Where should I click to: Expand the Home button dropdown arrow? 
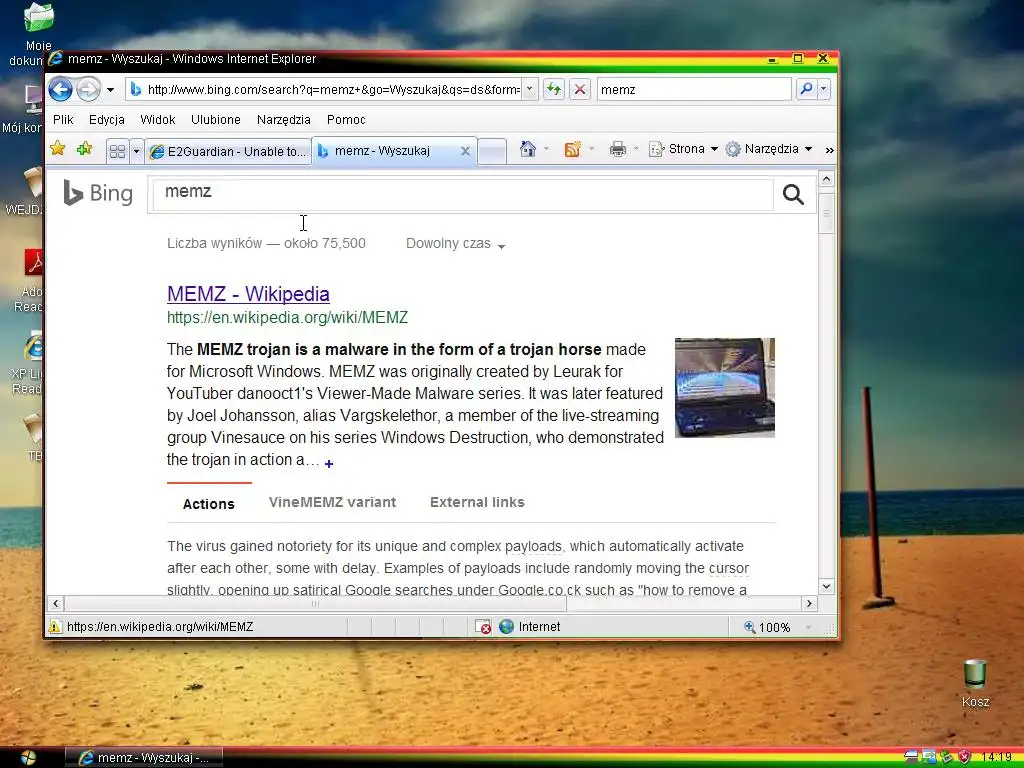tap(547, 150)
